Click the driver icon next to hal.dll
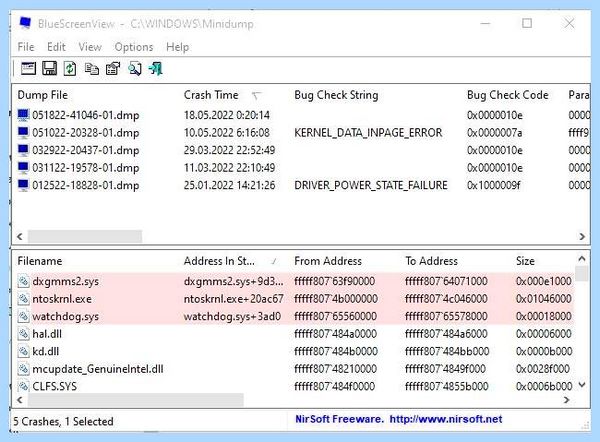Viewport: 600px width, 442px height. (23, 334)
